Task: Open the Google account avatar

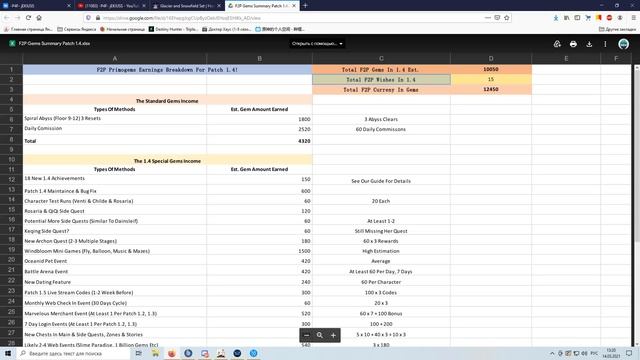Action: [623, 44]
